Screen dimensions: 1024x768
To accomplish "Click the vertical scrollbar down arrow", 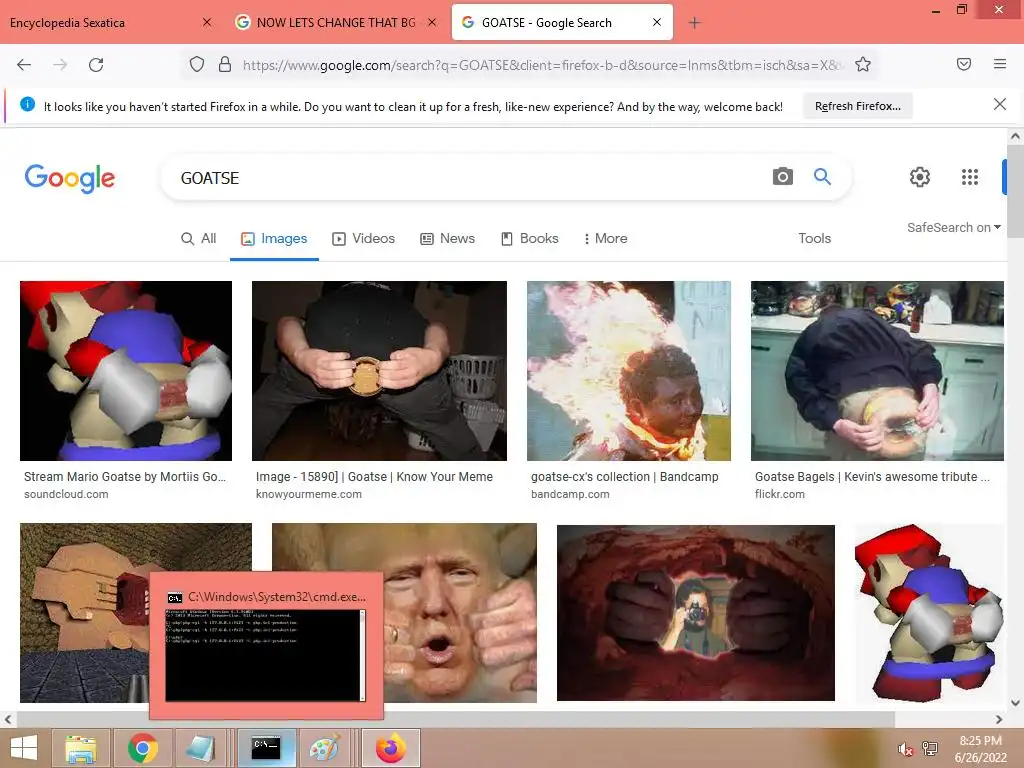I will click(x=1015, y=703).
